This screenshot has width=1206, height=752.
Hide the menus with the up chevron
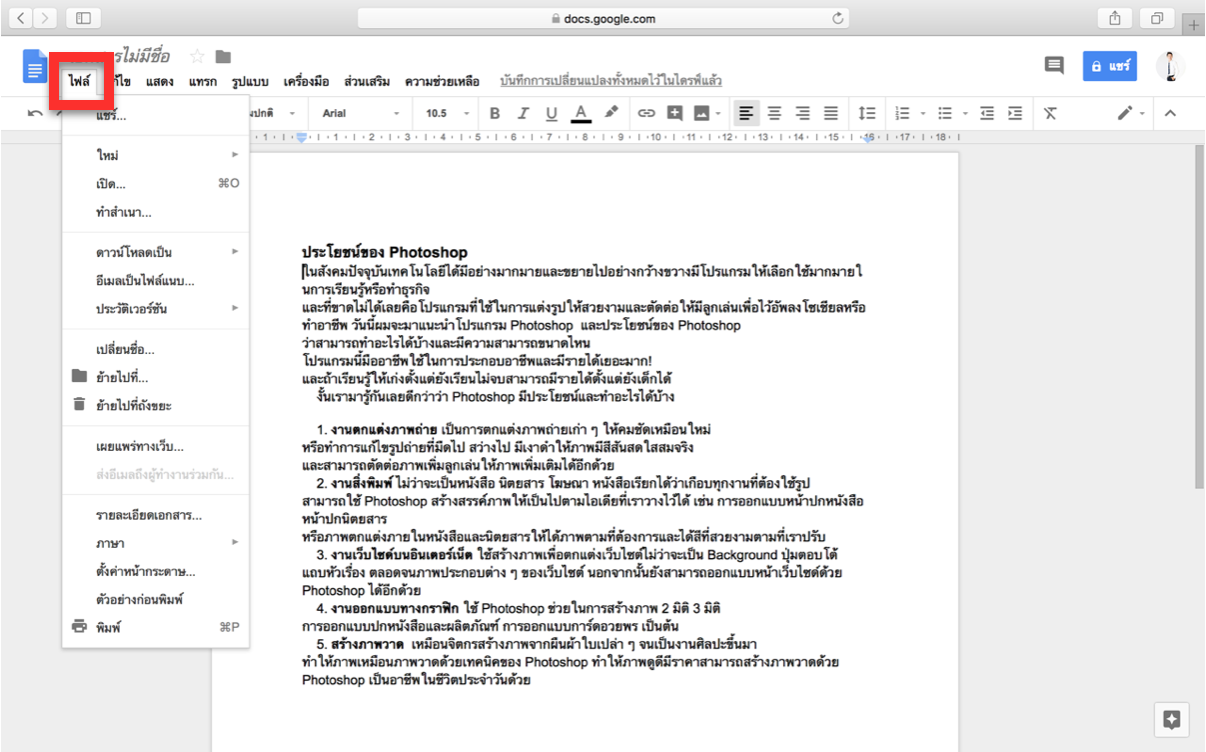coord(1170,113)
